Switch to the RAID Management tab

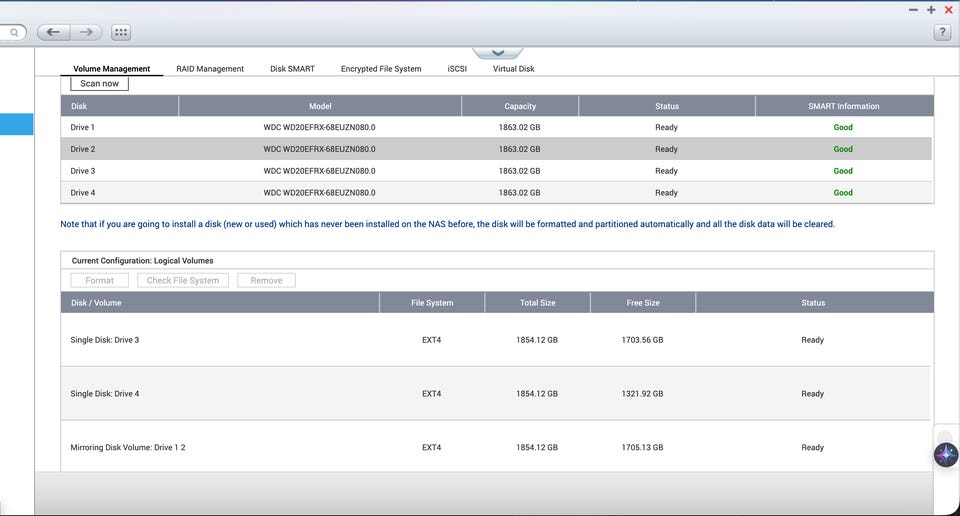(210, 69)
